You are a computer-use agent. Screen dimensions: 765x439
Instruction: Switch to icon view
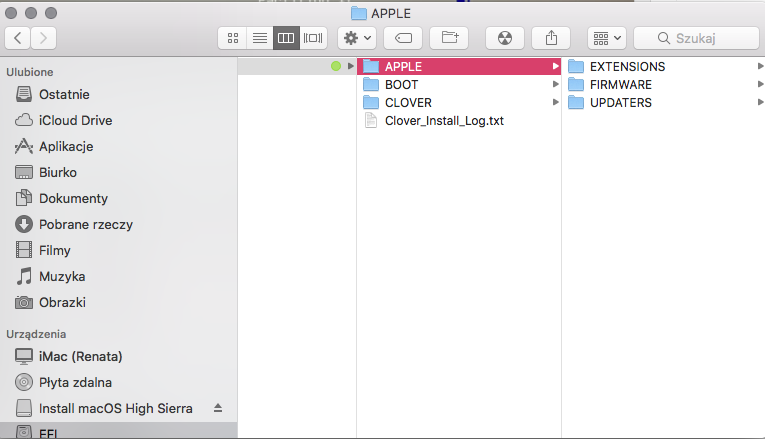pos(233,38)
